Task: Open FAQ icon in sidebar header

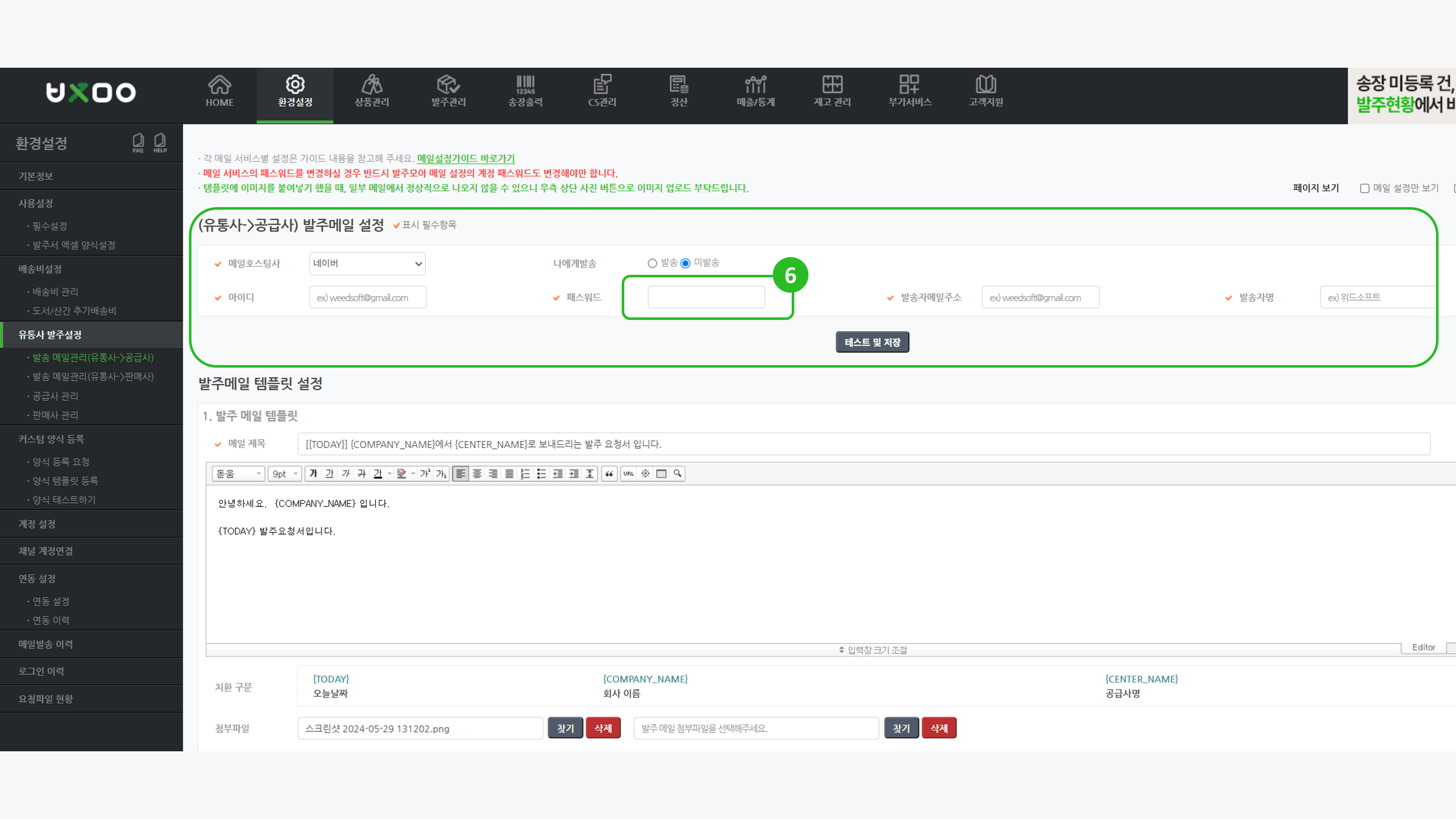Action: (x=138, y=142)
